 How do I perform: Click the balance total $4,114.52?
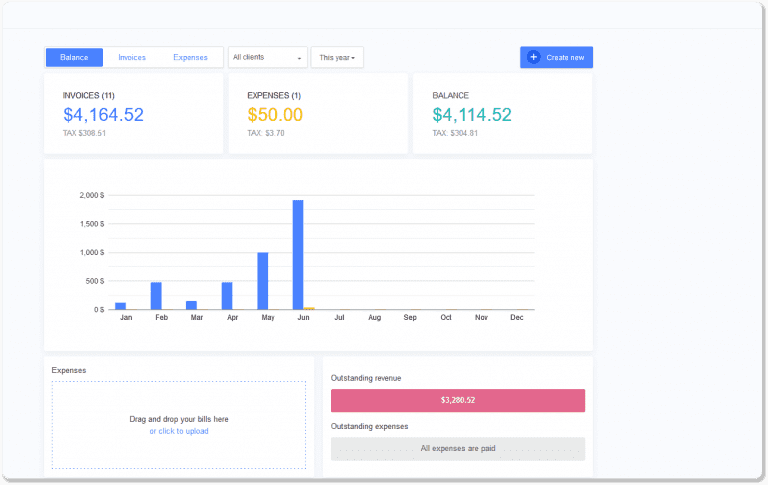click(x=472, y=115)
